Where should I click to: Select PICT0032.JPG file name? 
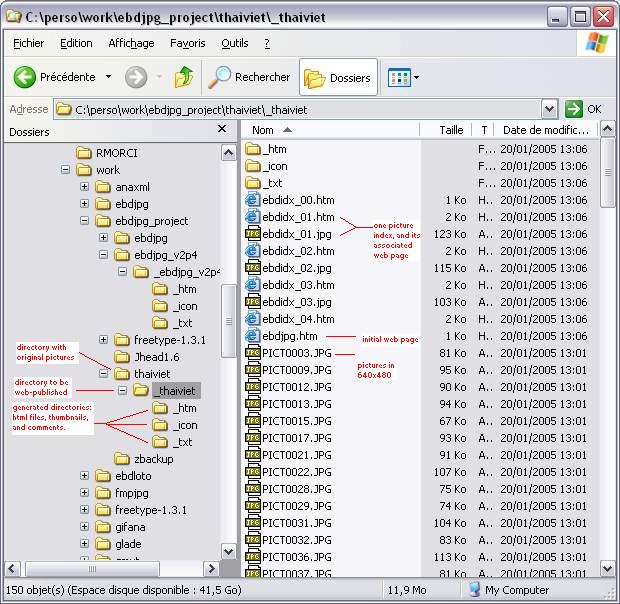[297, 540]
